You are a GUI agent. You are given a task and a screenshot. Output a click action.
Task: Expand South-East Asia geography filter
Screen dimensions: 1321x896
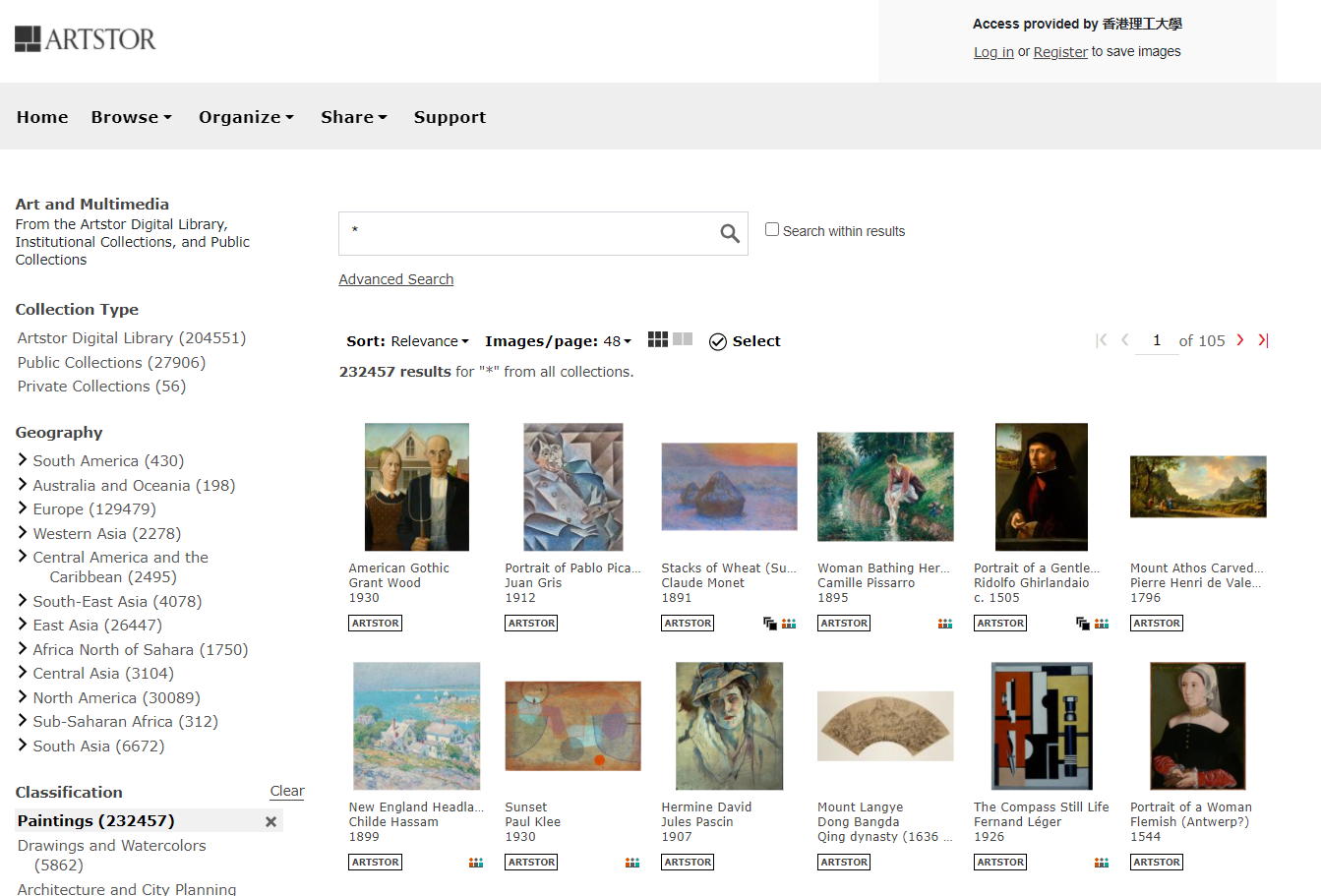[23, 600]
